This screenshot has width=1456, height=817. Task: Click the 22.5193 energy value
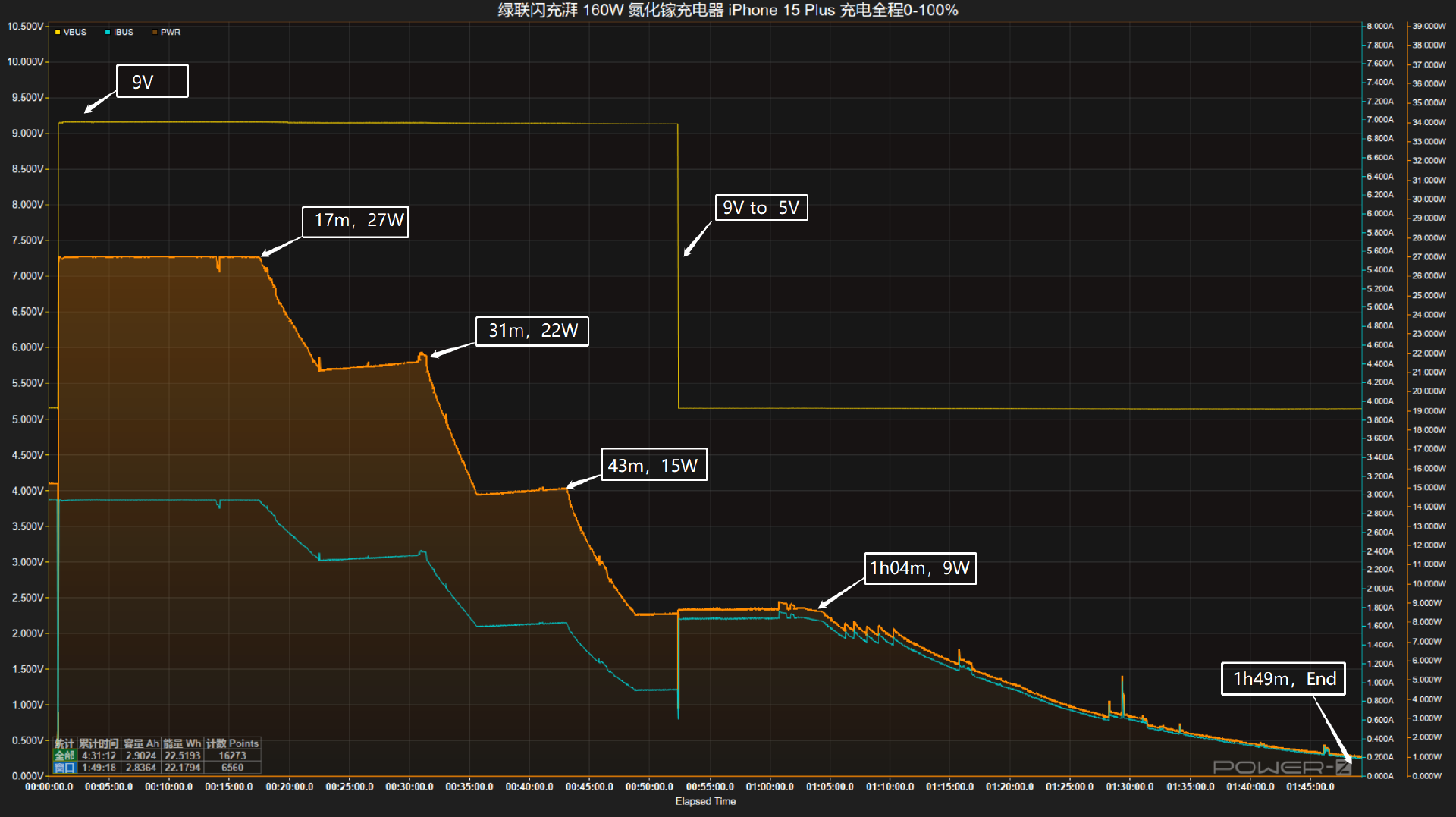pos(182,756)
